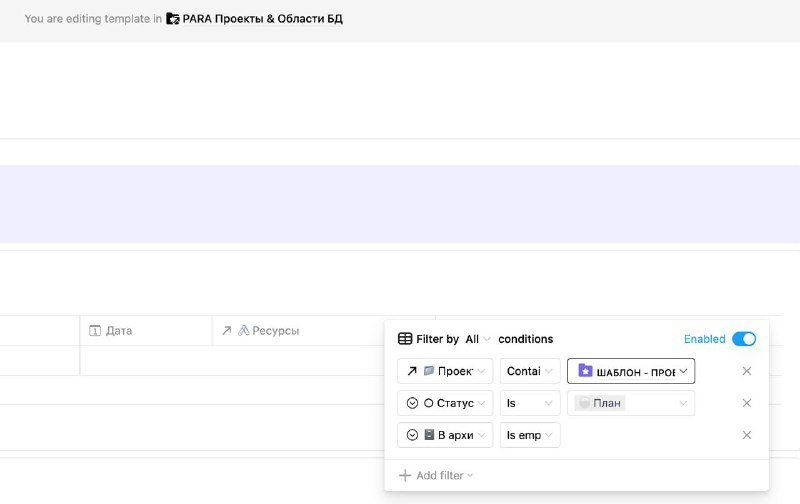This screenshot has width=800, height=504.
Task: Open the В архи property dropdown
Action: (445, 435)
